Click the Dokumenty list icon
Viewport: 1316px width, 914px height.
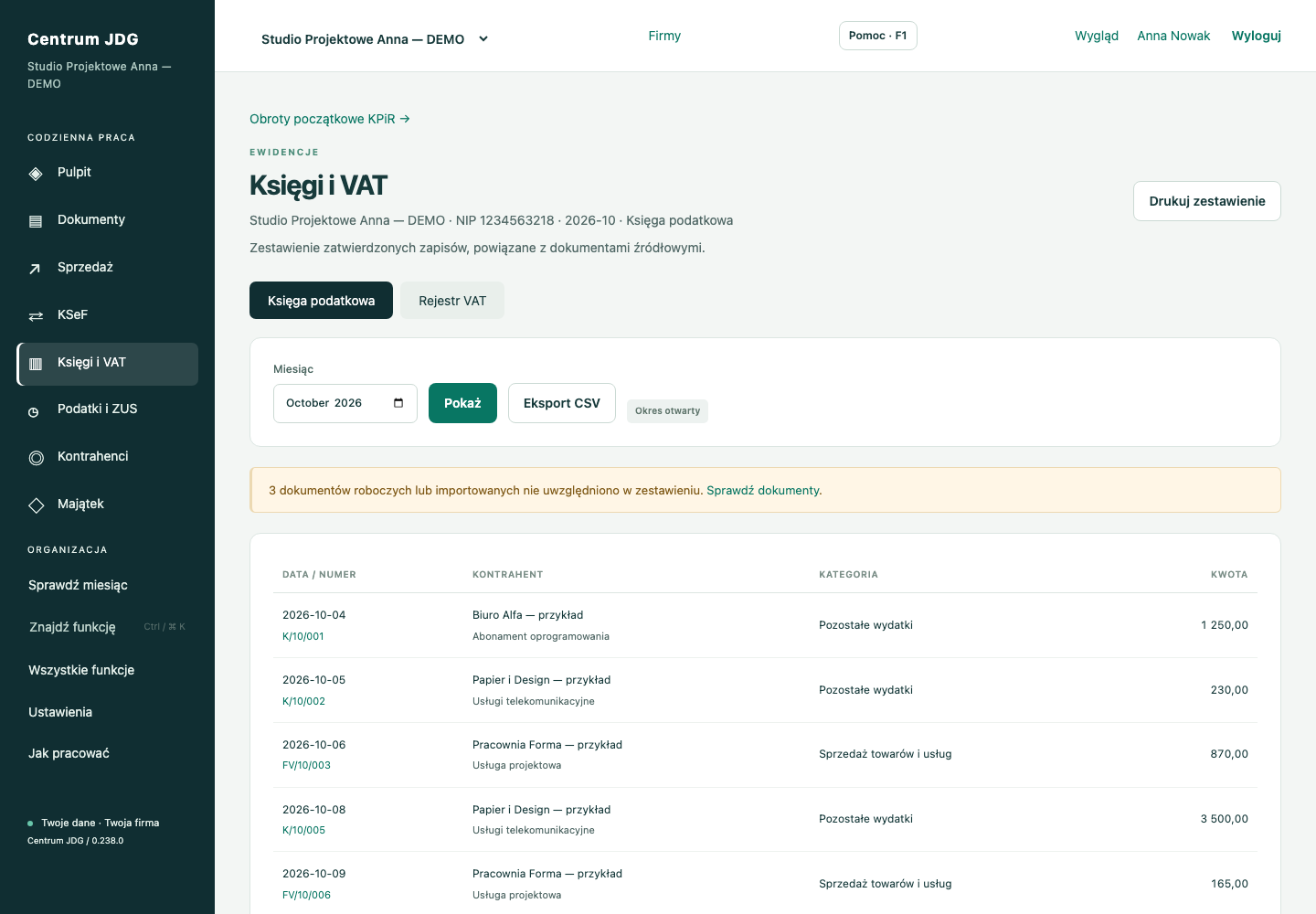point(36,221)
